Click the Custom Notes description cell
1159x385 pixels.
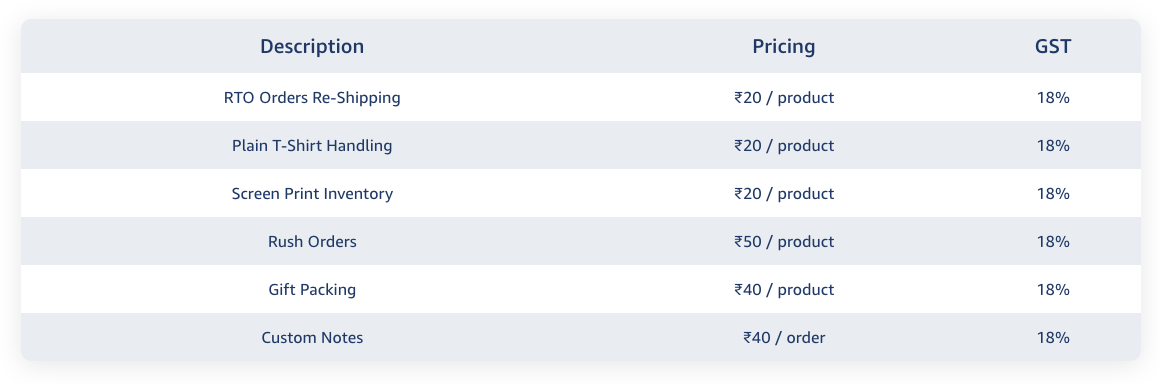(x=312, y=338)
